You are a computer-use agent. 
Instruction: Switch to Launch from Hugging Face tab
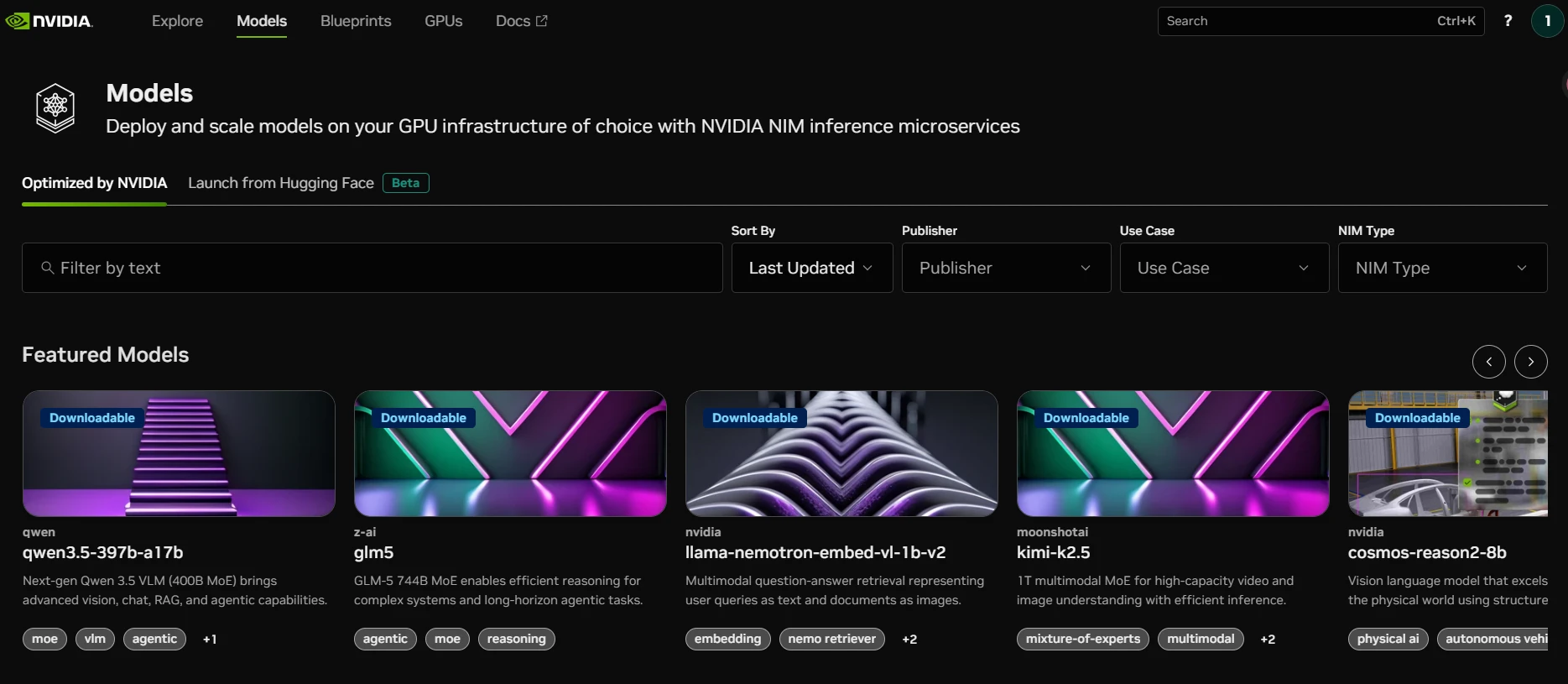281,183
